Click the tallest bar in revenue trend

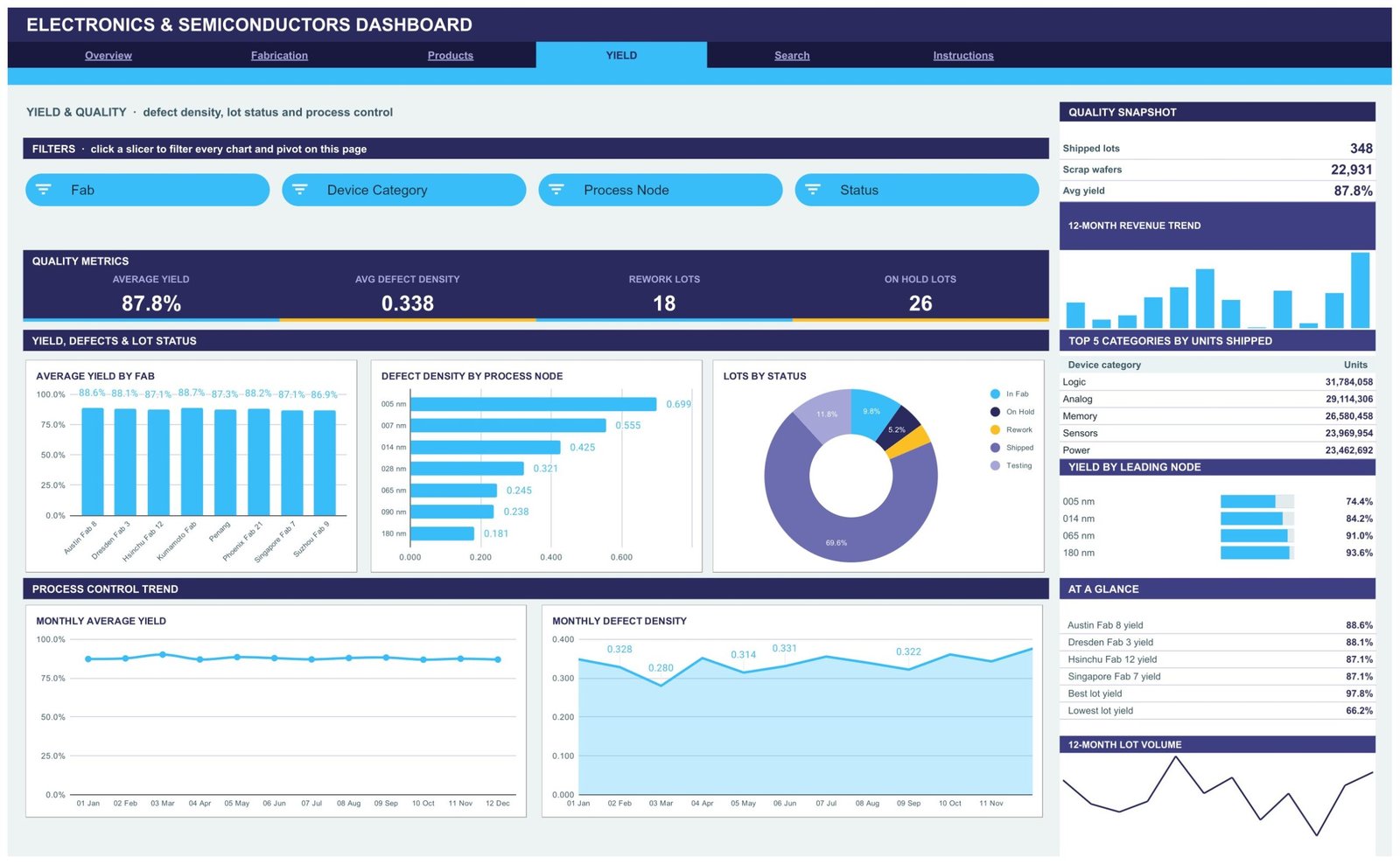(1360, 290)
